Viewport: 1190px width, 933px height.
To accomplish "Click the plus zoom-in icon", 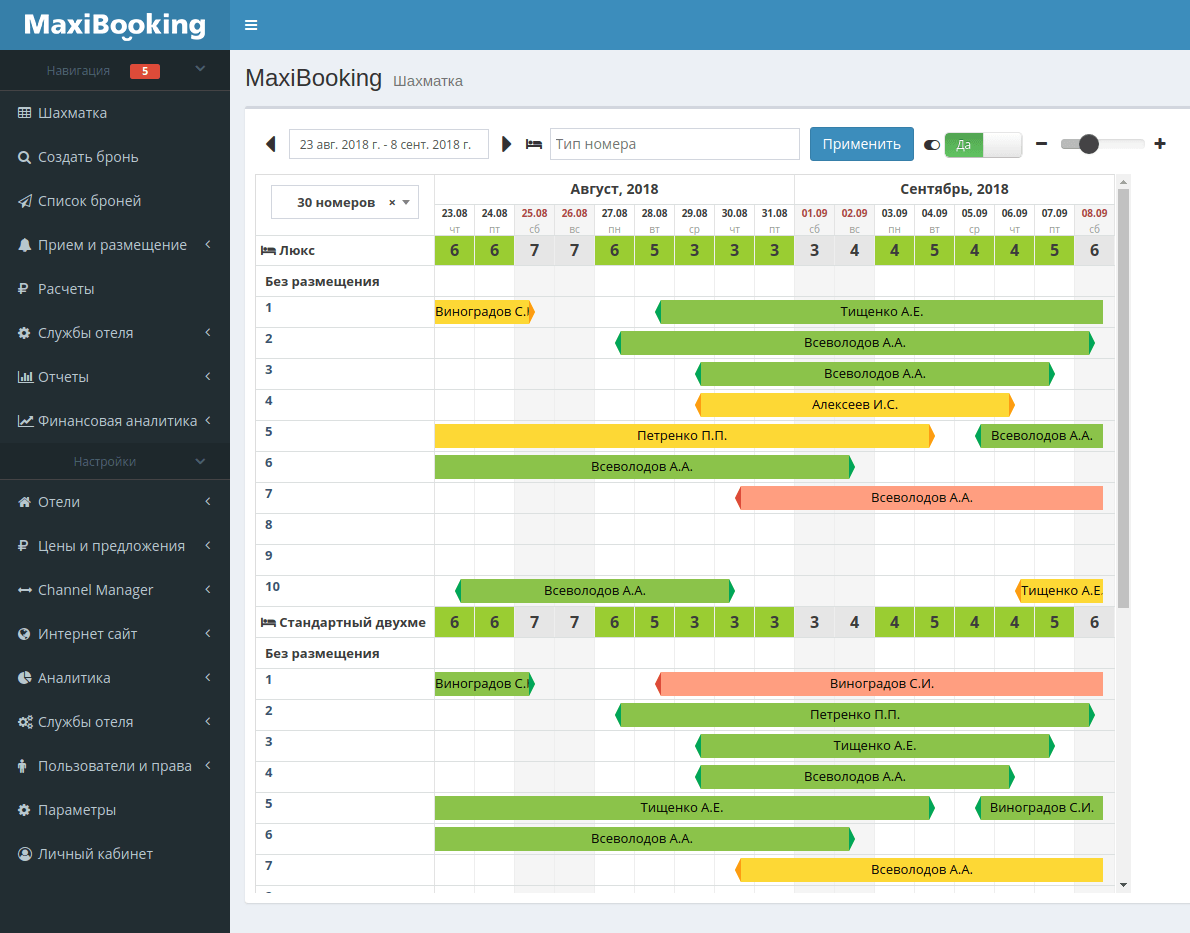I will (1160, 144).
